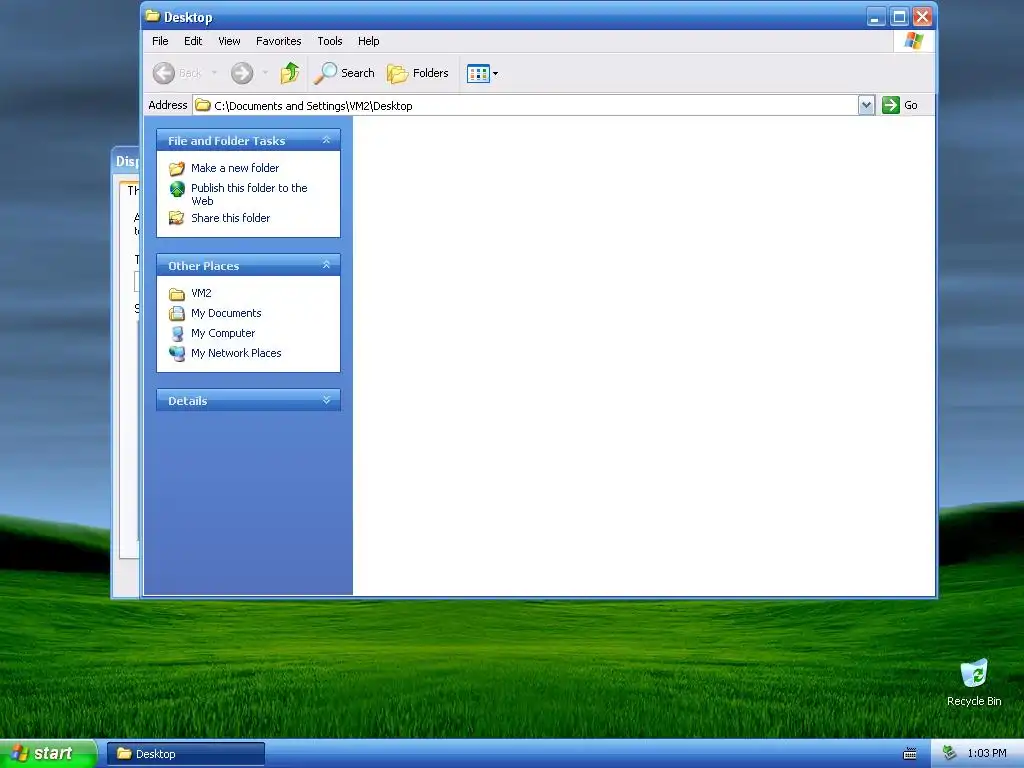The image size is (1024, 768).
Task: Open the Start menu
Action: tap(48, 754)
